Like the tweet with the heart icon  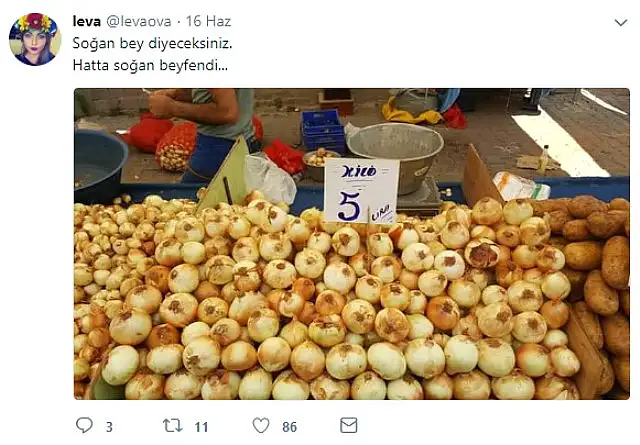click(261, 426)
